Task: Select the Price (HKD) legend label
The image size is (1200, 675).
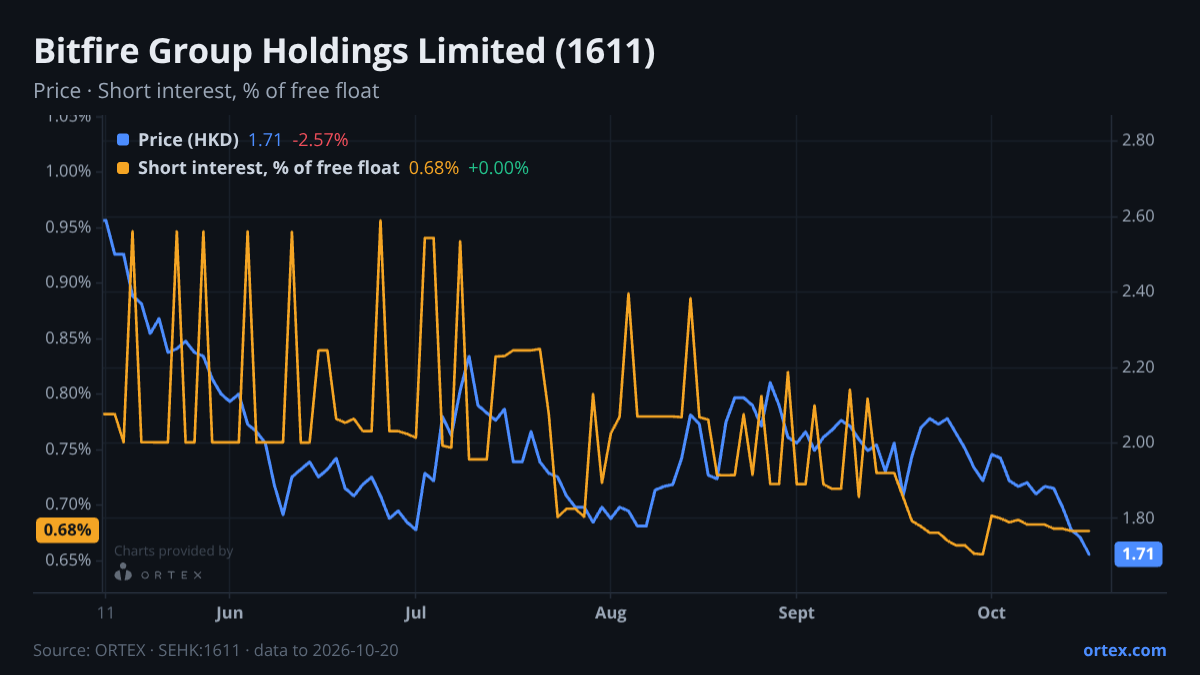Action: [x=188, y=140]
